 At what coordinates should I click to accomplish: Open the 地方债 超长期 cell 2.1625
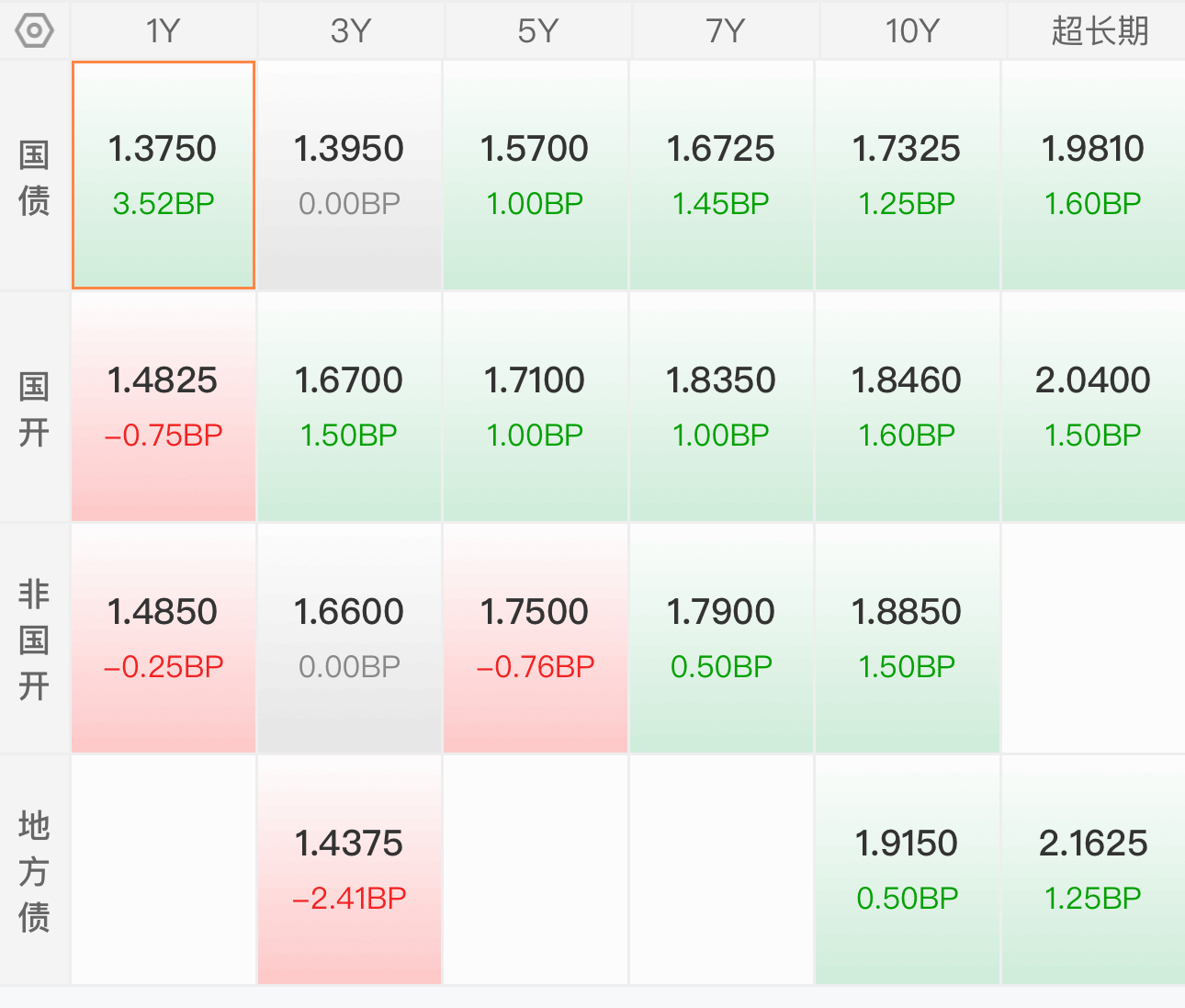pyautogui.click(x=1093, y=870)
